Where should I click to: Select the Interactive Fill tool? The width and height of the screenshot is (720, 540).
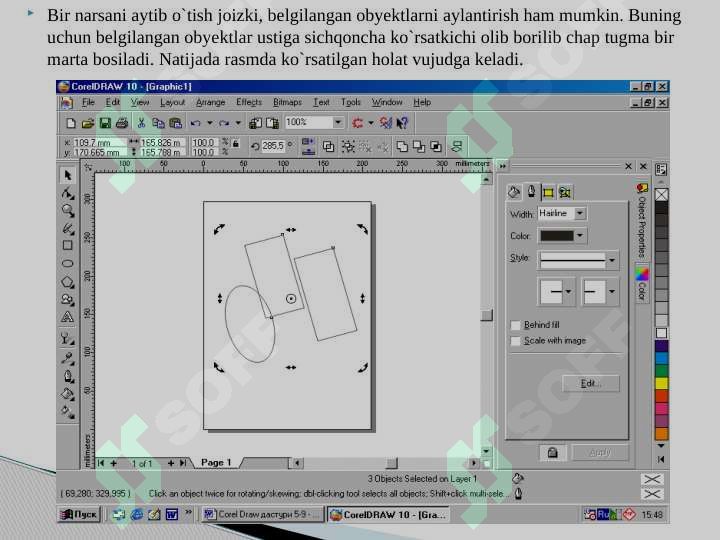pyautogui.click(x=68, y=412)
